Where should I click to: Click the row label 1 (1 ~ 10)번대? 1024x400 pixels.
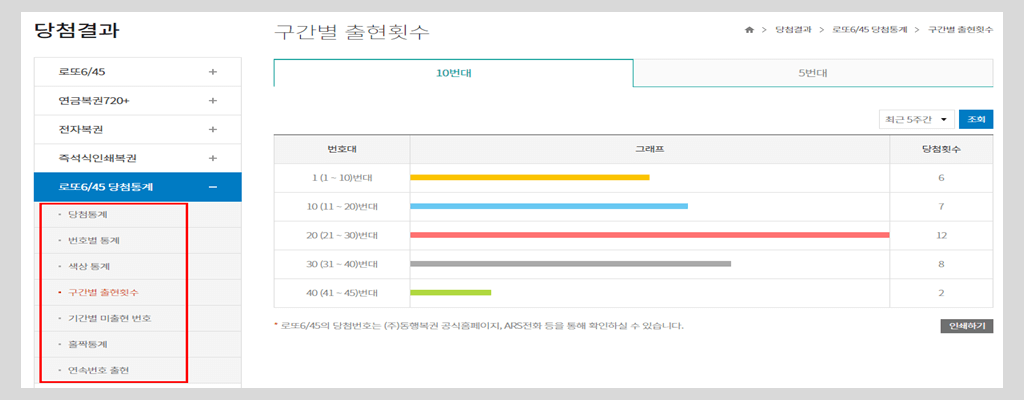342,178
